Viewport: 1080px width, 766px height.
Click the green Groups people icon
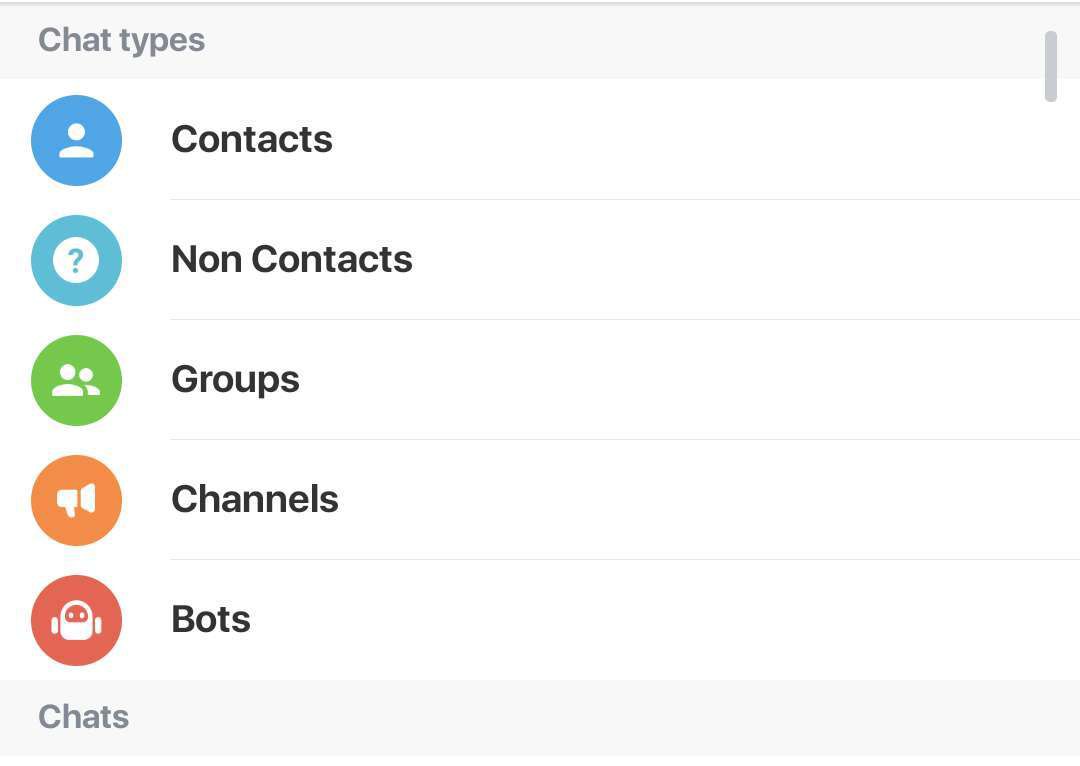click(x=76, y=380)
